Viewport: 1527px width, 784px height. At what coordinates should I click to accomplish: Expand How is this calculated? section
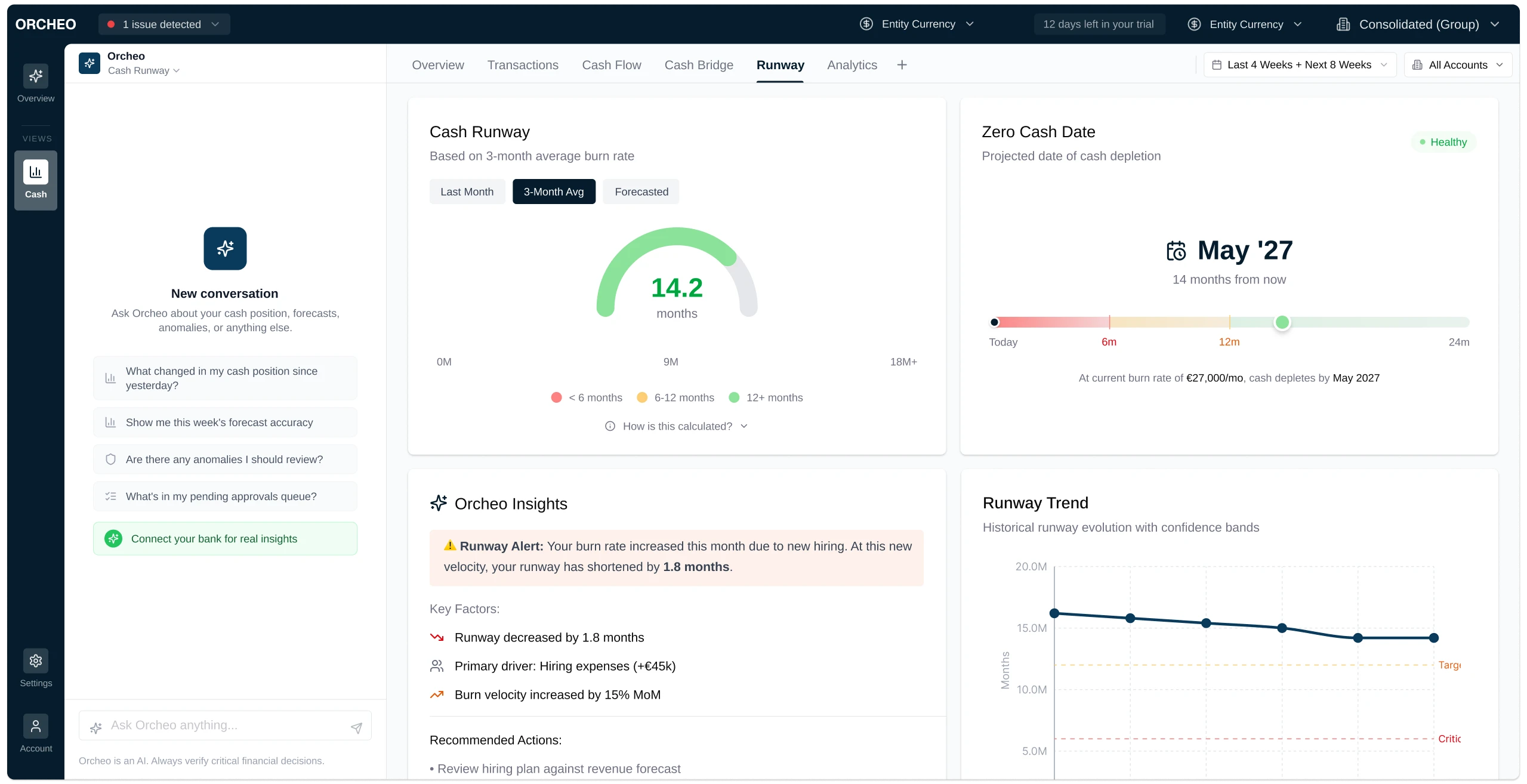677,426
